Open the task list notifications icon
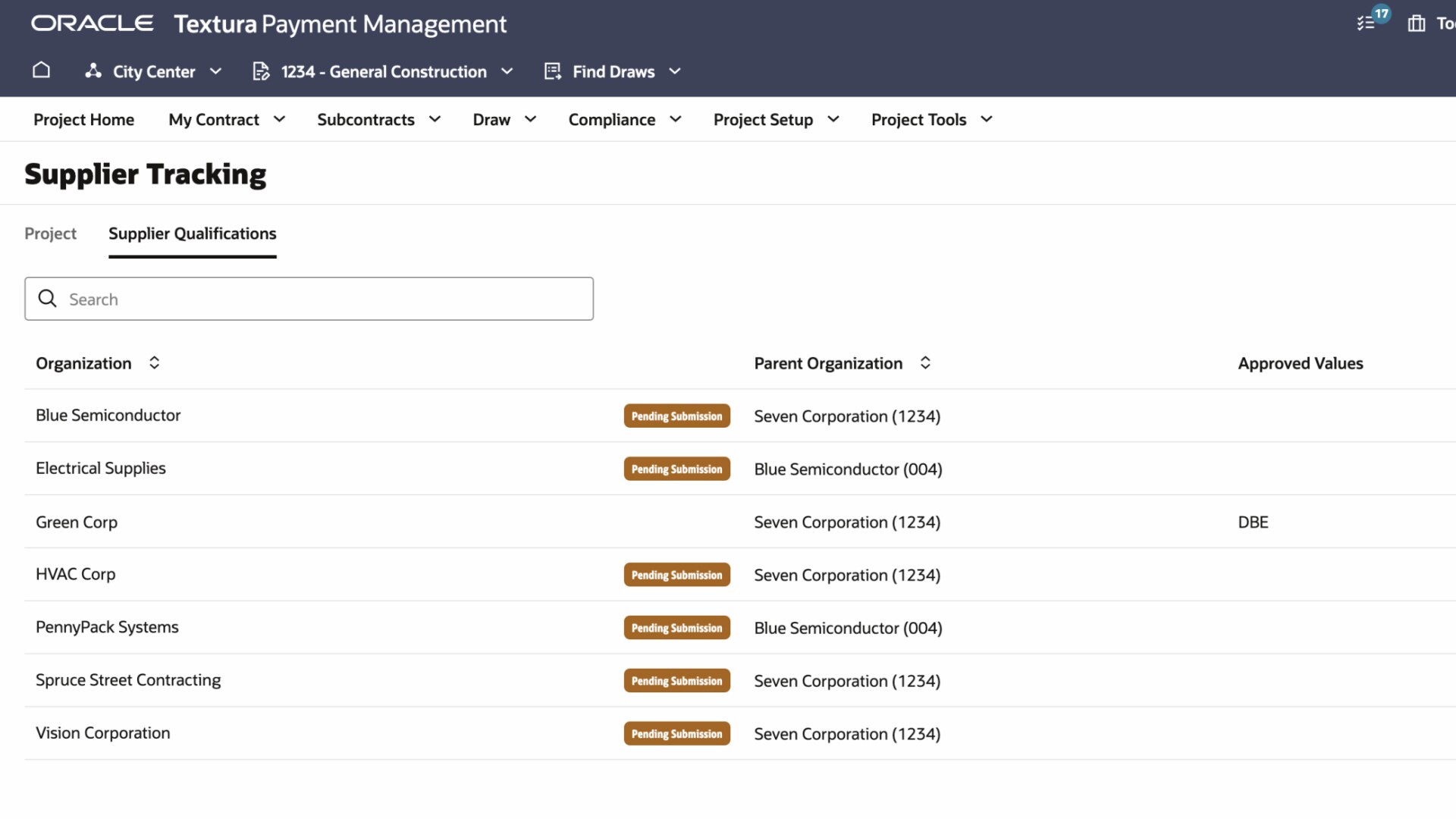1456x819 pixels. click(x=1367, y=24)
